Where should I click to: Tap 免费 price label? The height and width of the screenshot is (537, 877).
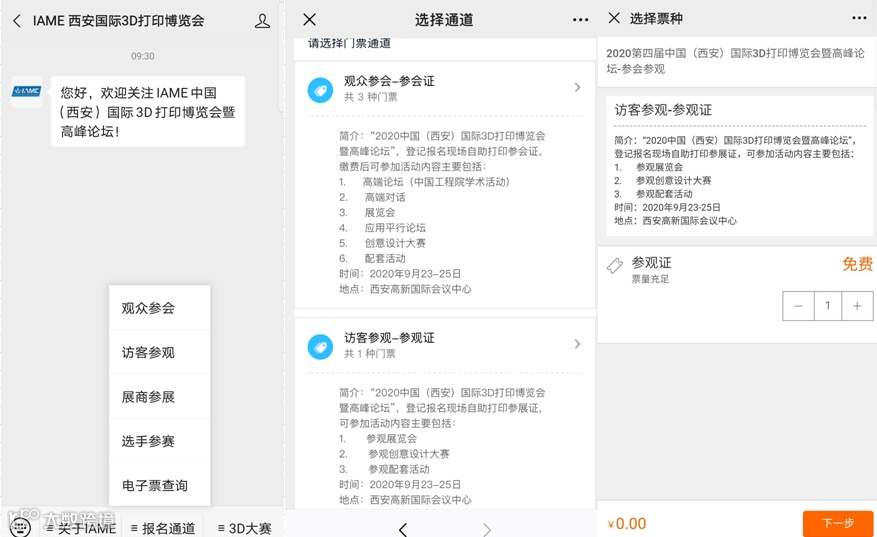[x=857, y=264]
